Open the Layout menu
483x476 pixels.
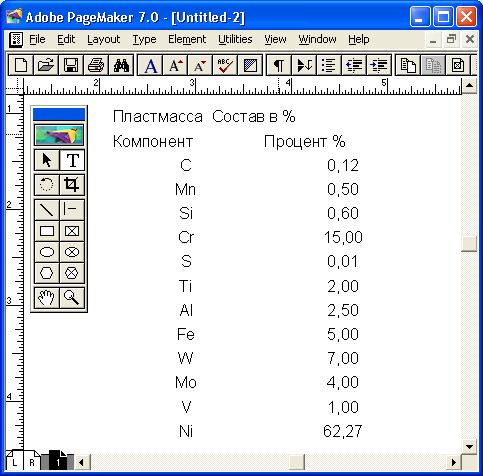[103, 39]
